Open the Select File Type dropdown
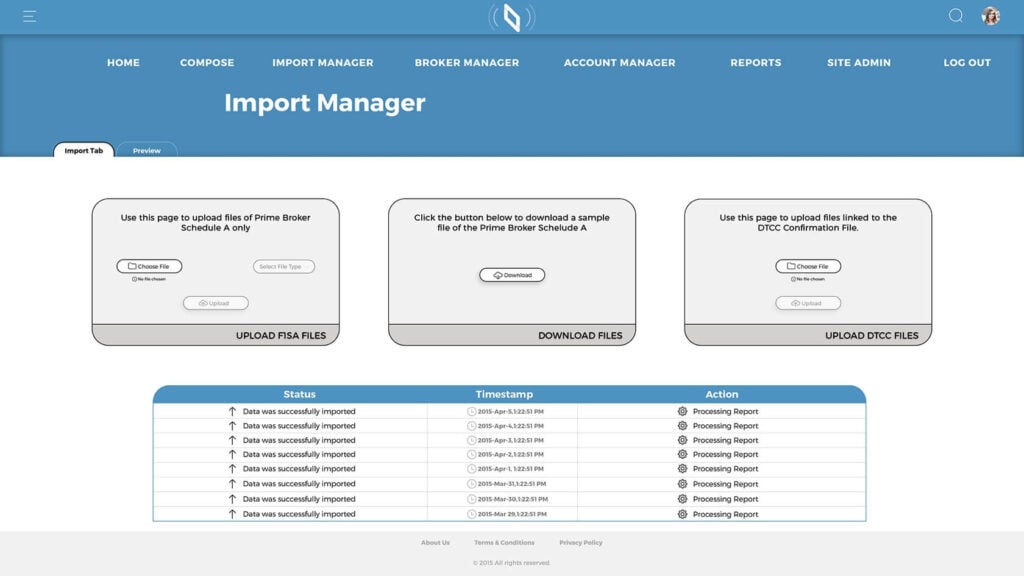Viewport: 1024px width, 576px height. coord(286,266)
